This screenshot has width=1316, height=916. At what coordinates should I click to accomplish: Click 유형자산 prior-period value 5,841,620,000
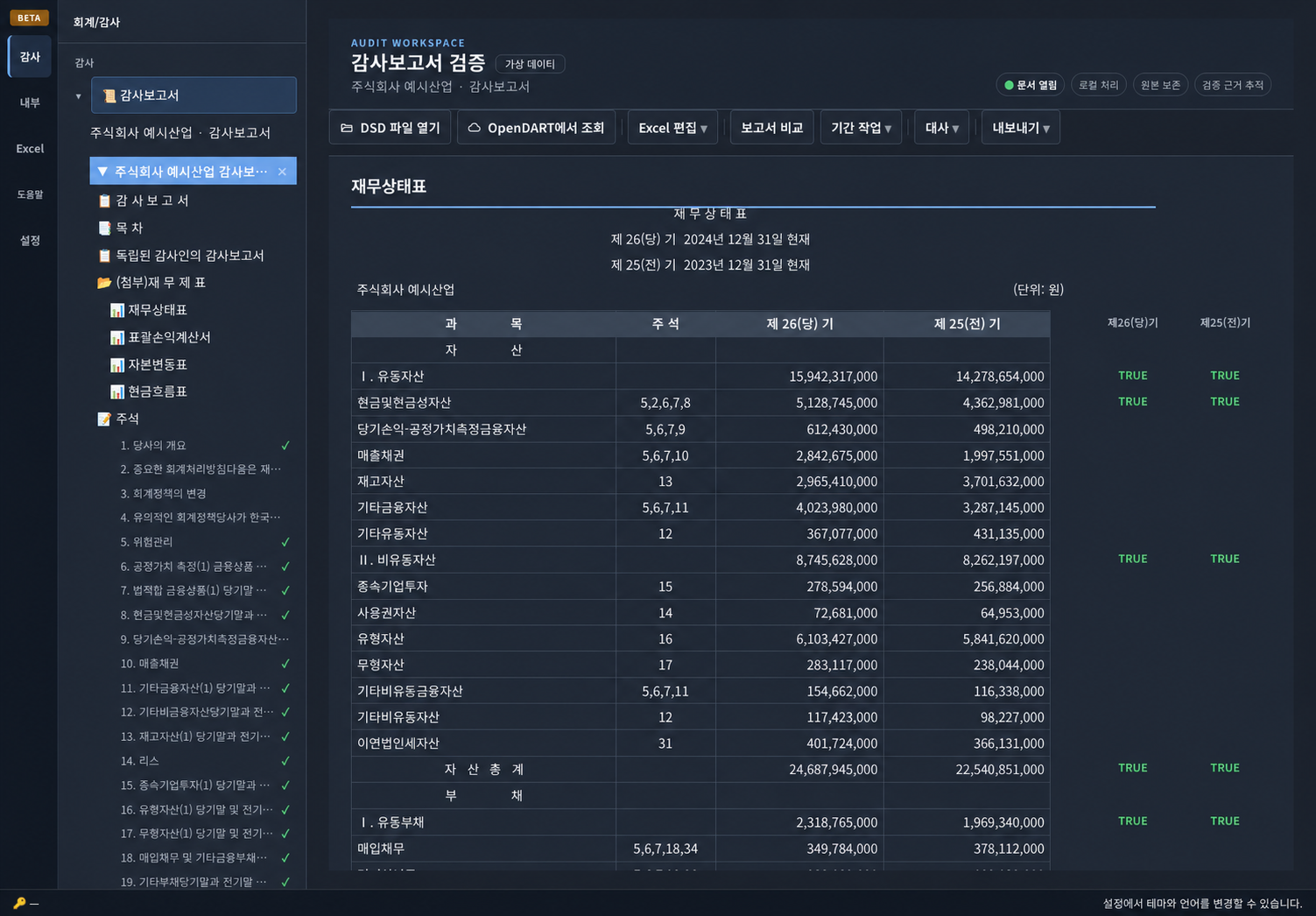[x=1003, y=639]
